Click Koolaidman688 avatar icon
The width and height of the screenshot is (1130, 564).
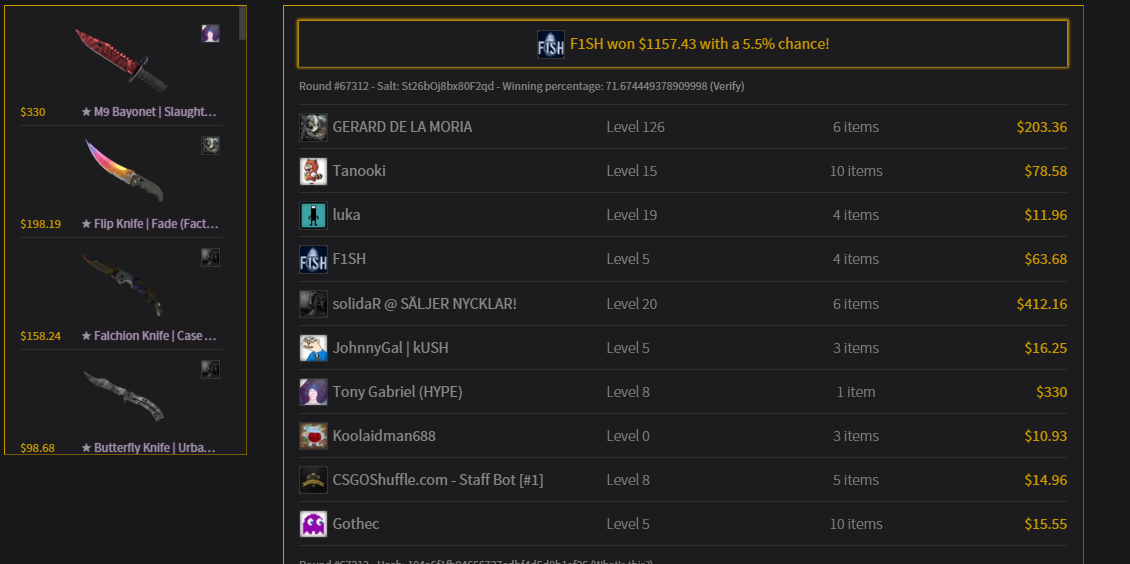[313, 436]
